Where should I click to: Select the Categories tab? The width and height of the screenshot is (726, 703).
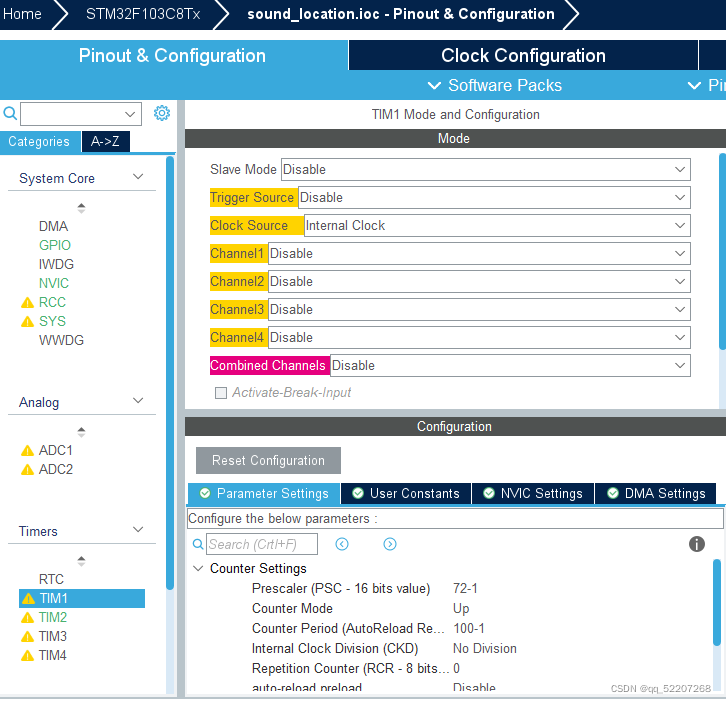[x=40, y=141]
